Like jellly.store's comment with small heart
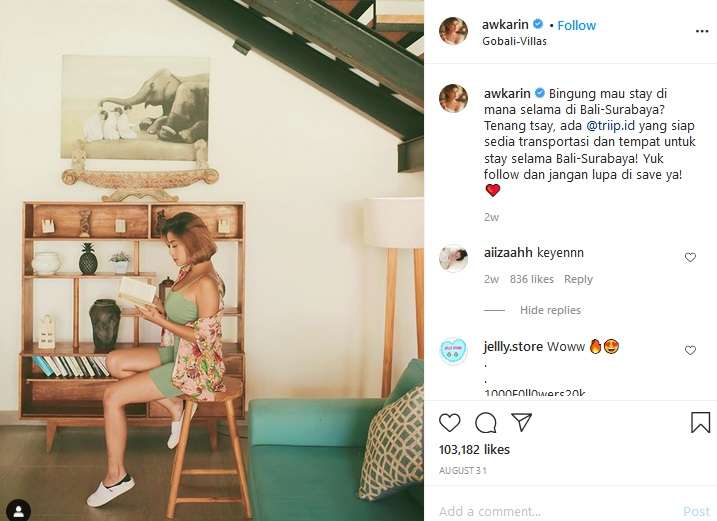This screenshot has height=521, width=717. coord(690,350)
